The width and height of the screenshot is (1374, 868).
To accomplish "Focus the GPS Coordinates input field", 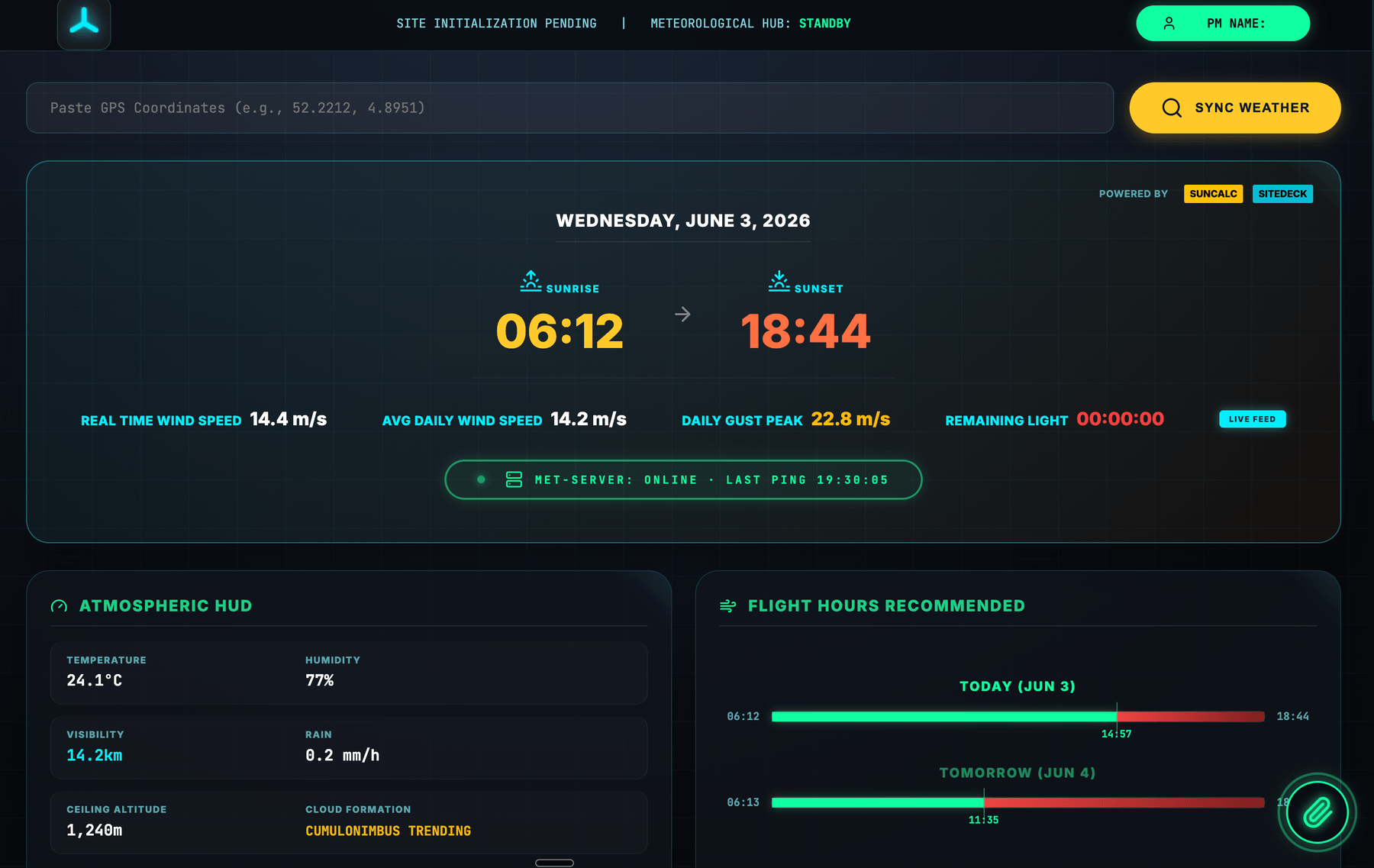I will pyautogui.click(x=569, y=108).
